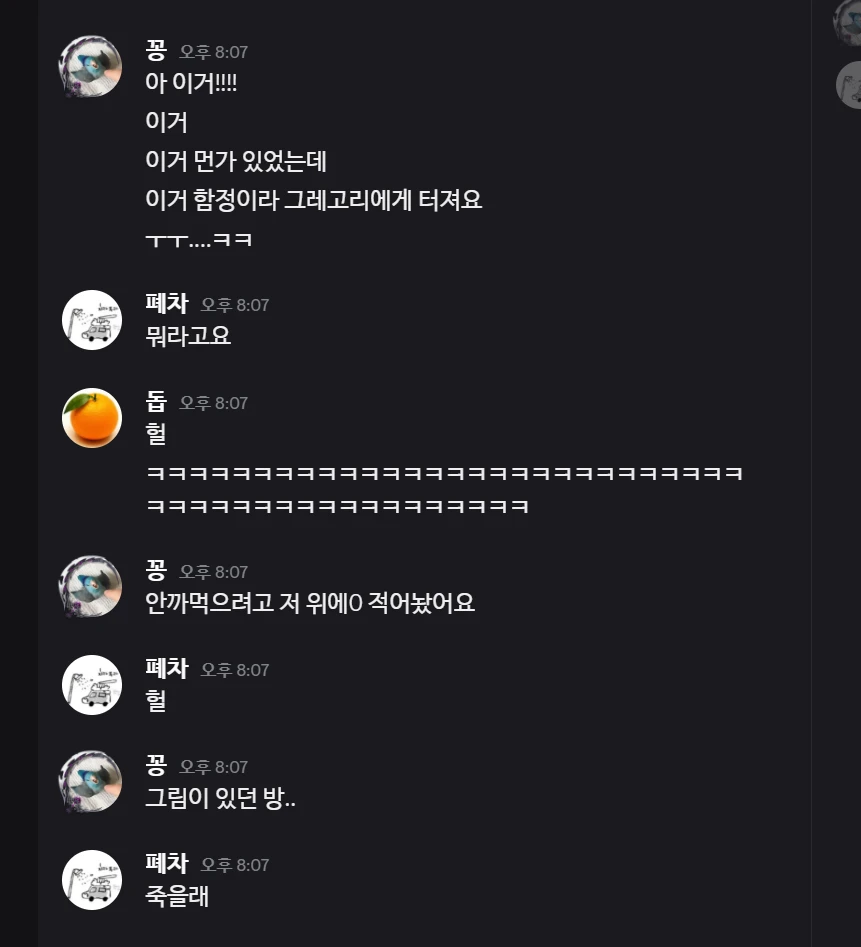Click the orange fruit avatar of 돕
The image size is (861, 947).
pyautogui.click(x=91, y=418)
